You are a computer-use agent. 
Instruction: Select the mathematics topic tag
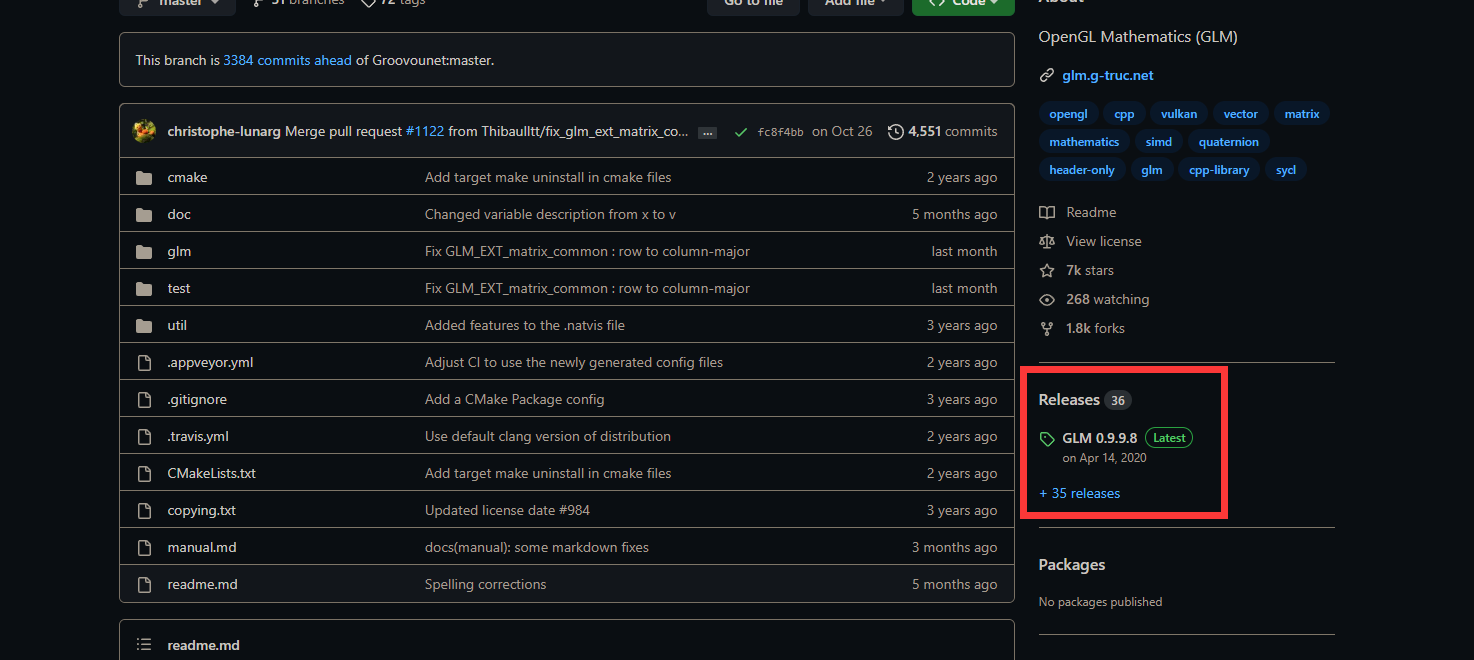pyautogui.click(x=1084, y=142)
